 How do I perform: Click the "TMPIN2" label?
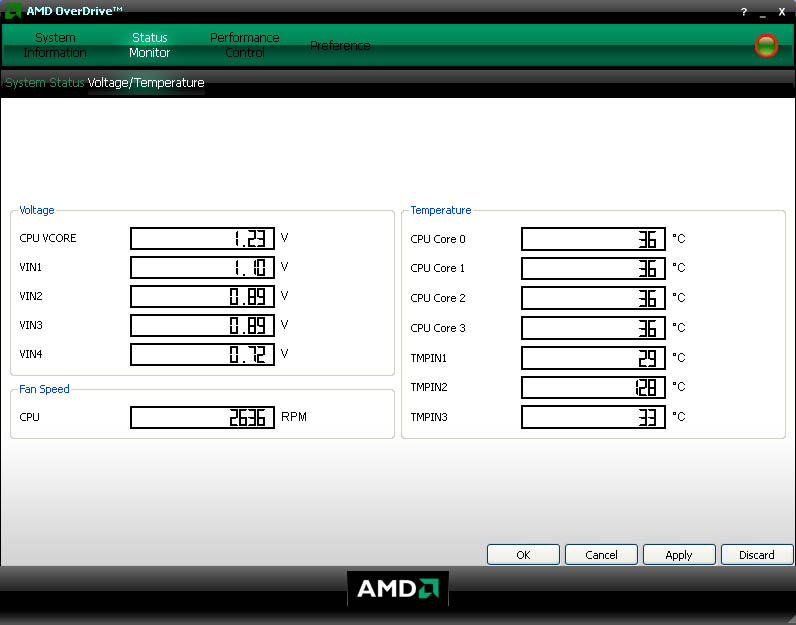[x=429, y=387]
